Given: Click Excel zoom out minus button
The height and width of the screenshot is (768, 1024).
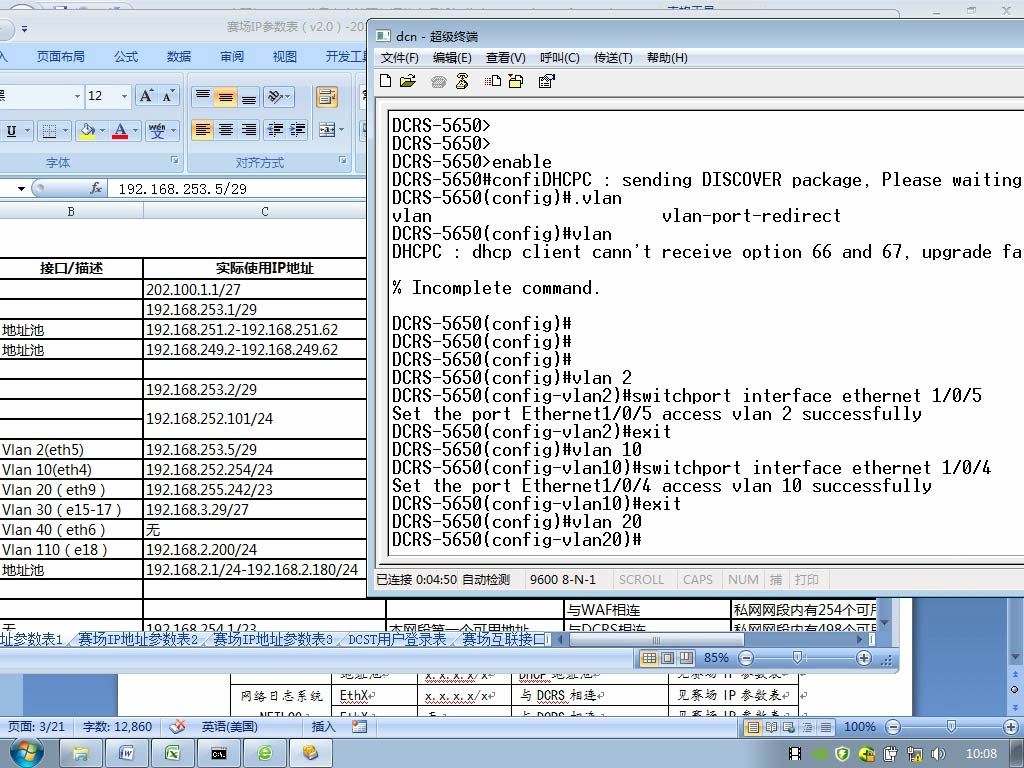Looking at the screenshot, I should [x=746, y=658].
